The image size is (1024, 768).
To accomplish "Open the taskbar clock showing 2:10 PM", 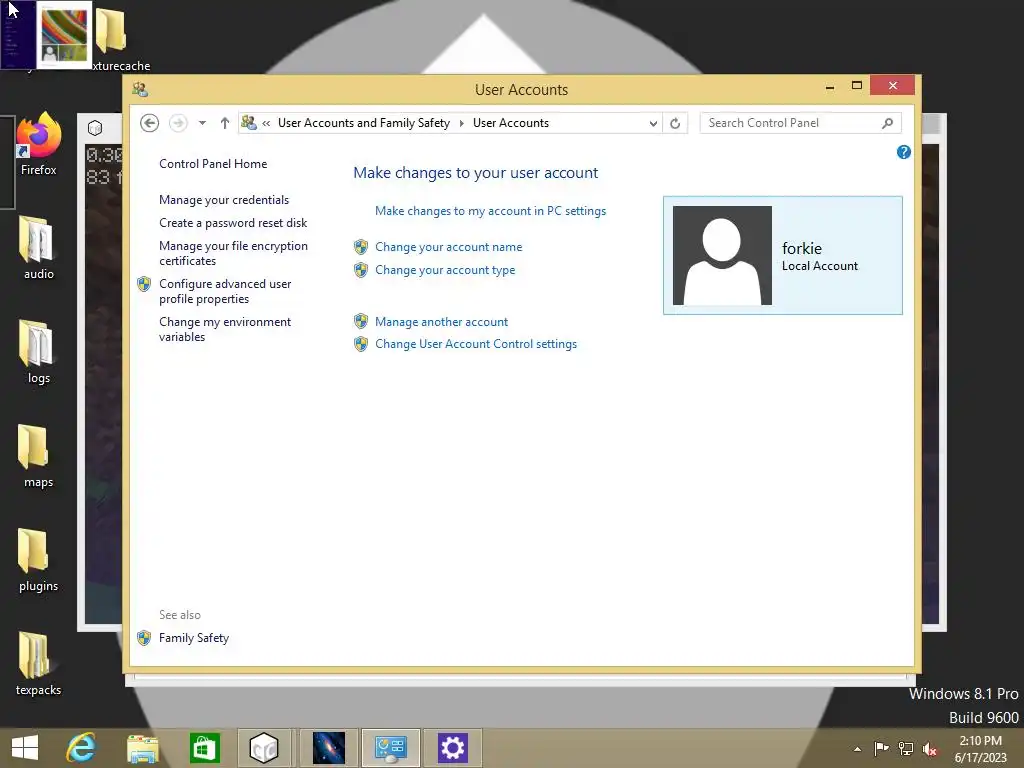I will [980, 749].
